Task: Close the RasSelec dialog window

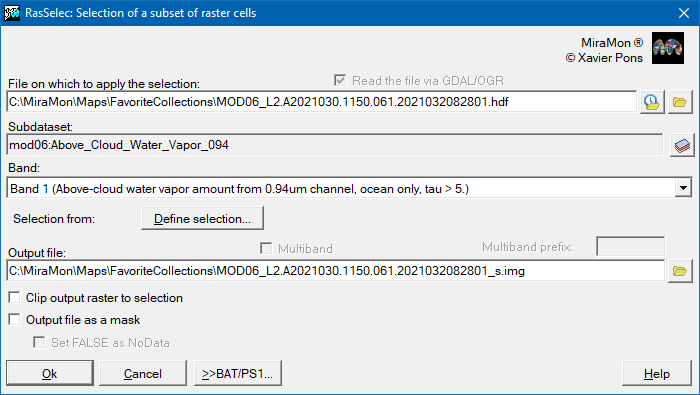Action: (x=684, y=13)
